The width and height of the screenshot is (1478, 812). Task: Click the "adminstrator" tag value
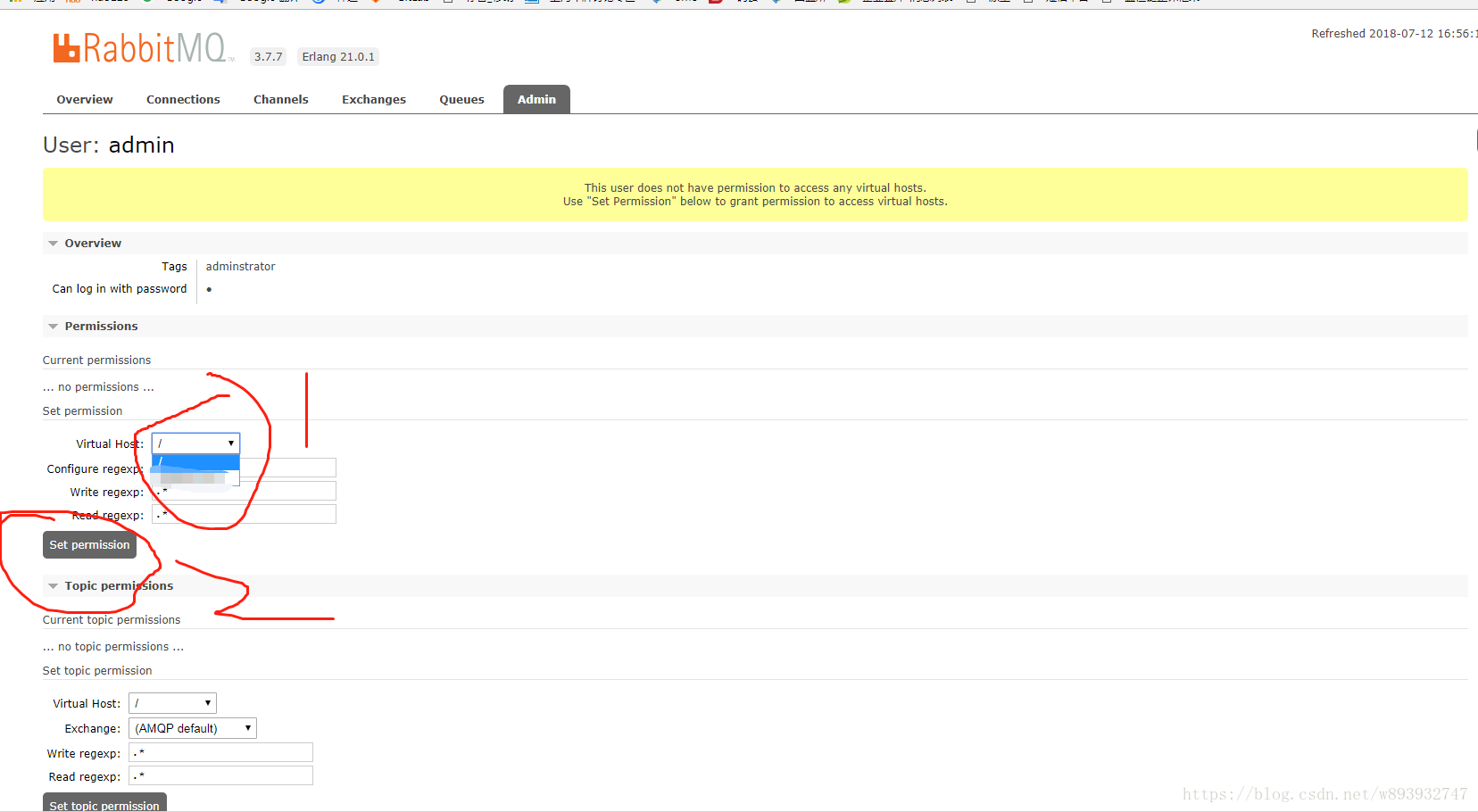(x=241, y=266)
